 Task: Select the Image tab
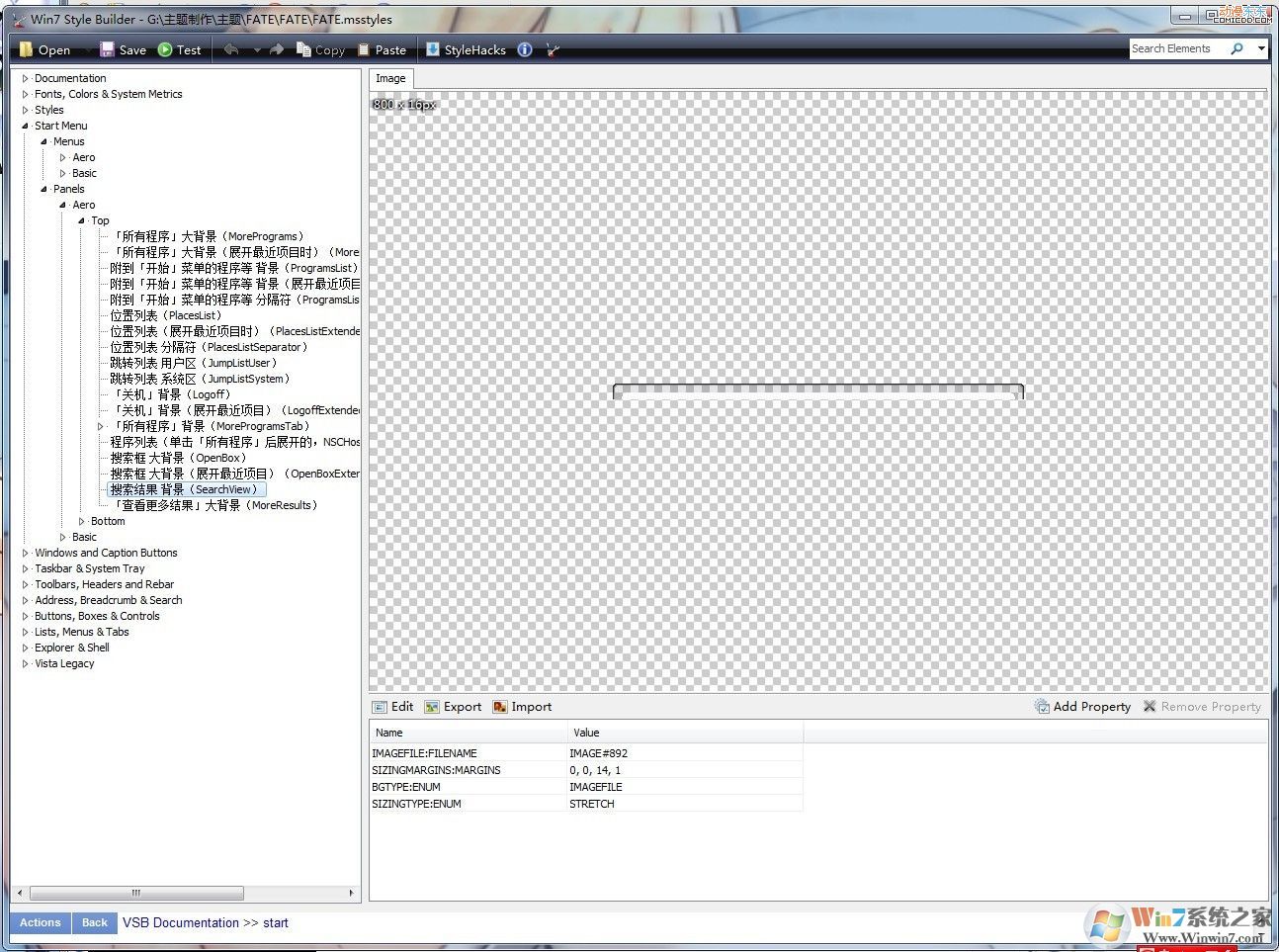tap(390, 78)
